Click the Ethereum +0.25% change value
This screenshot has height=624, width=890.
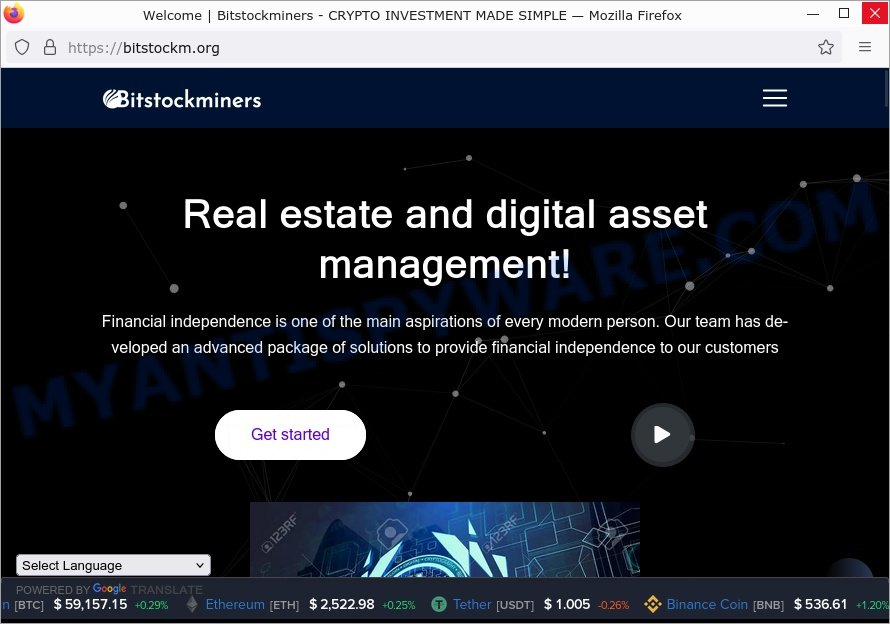click(398, 606)
